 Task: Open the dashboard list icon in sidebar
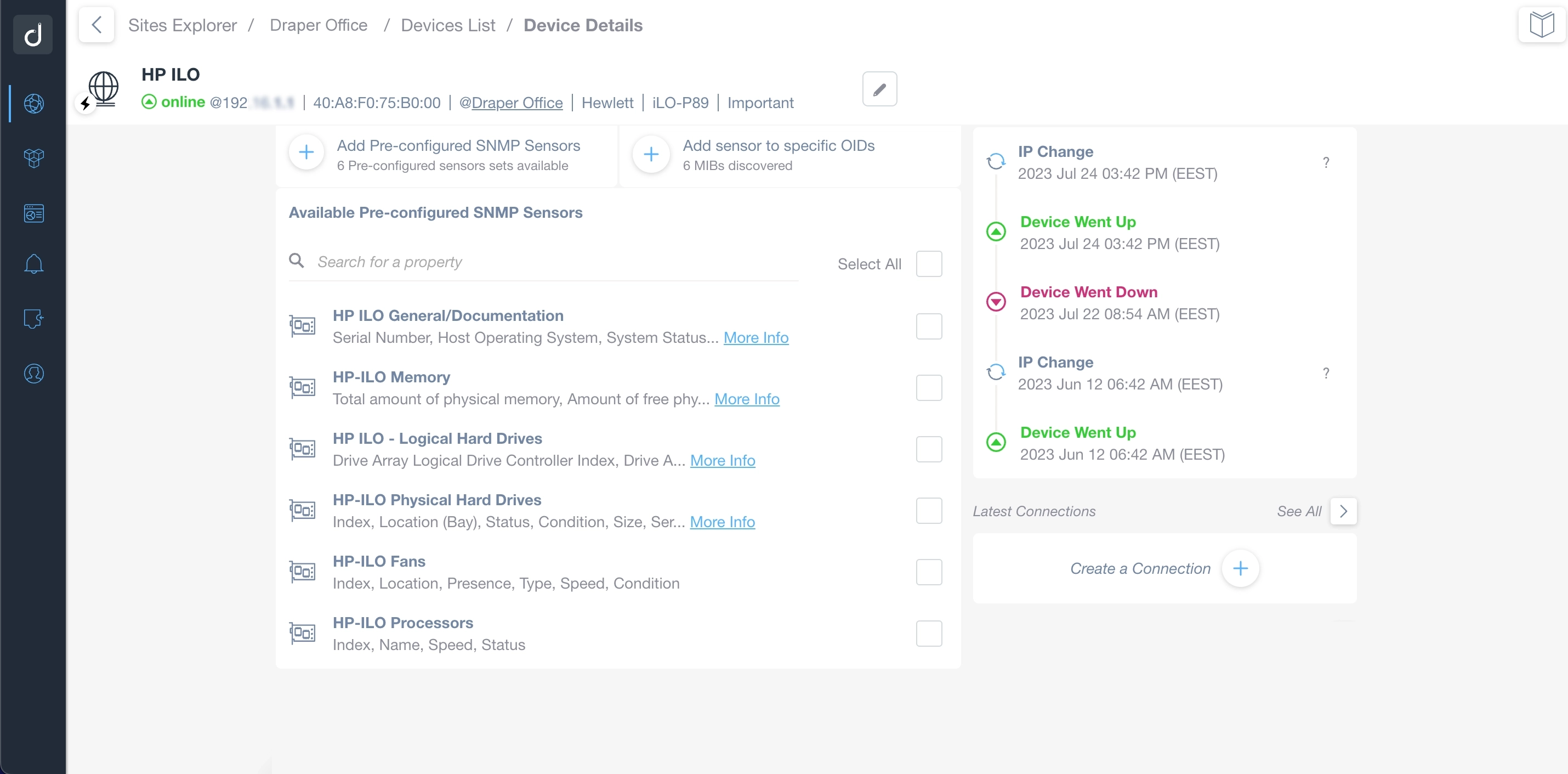point(33,213)
